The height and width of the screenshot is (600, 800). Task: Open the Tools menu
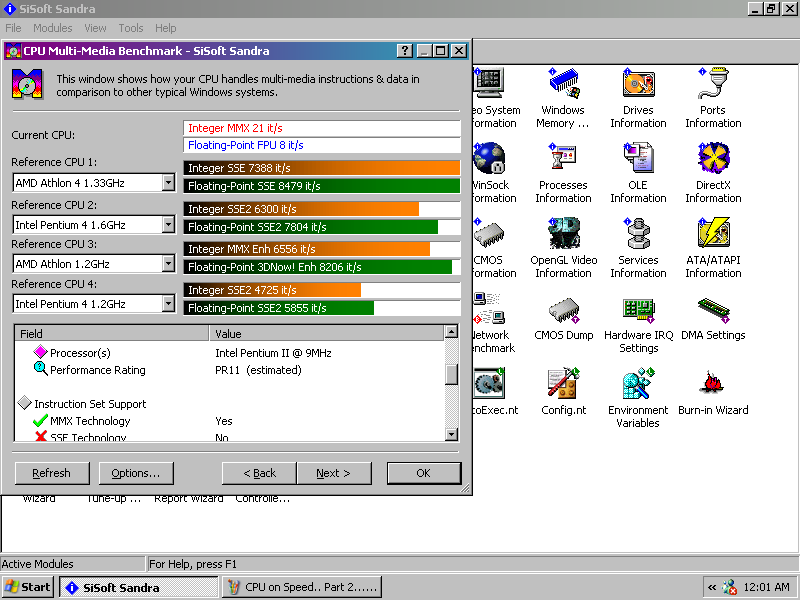131,28
